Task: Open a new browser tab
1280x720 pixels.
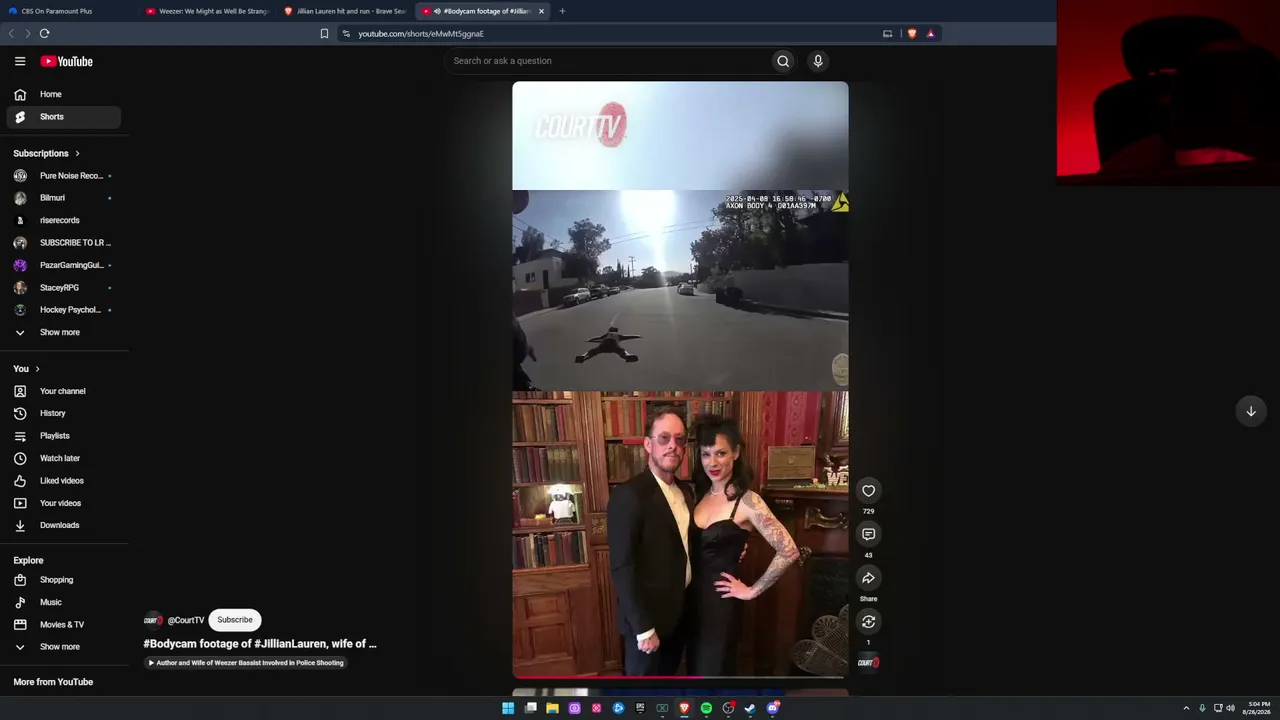Action: [562, 11]
